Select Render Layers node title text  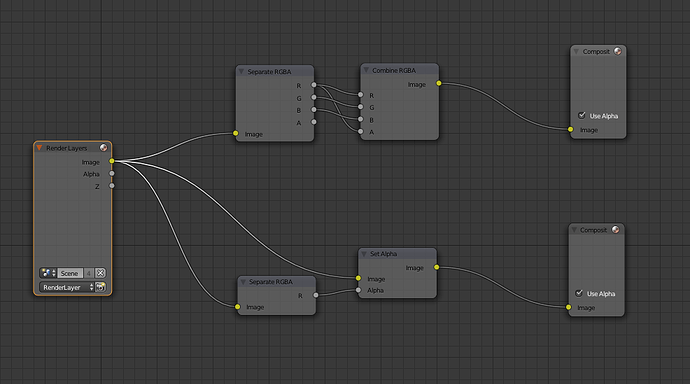(x=66, y=148)
